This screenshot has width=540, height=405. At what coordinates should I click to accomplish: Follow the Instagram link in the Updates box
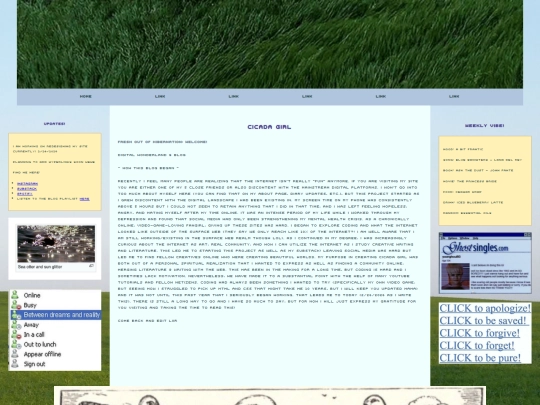27,184
